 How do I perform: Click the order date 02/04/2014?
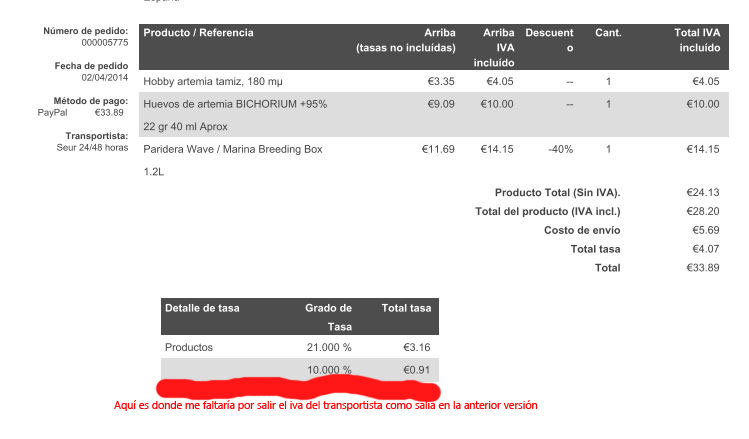(105, 77)
